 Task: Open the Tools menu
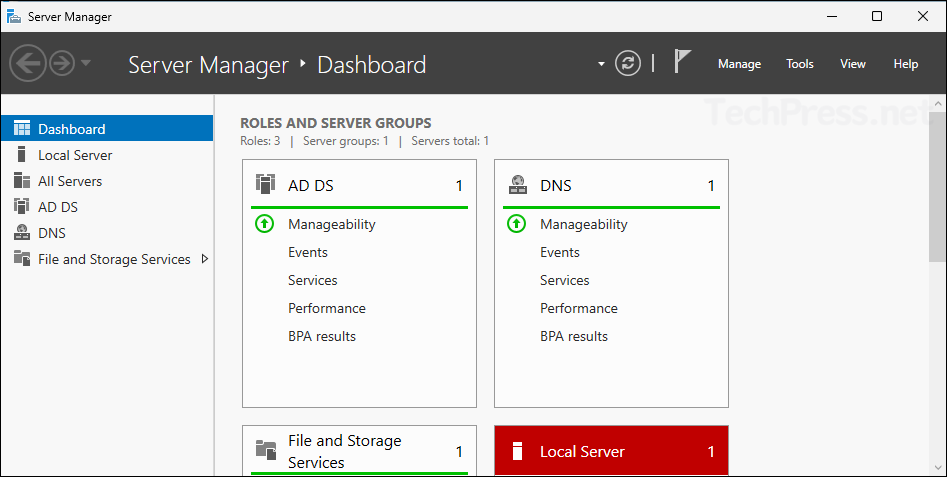[x=800, y=64]
